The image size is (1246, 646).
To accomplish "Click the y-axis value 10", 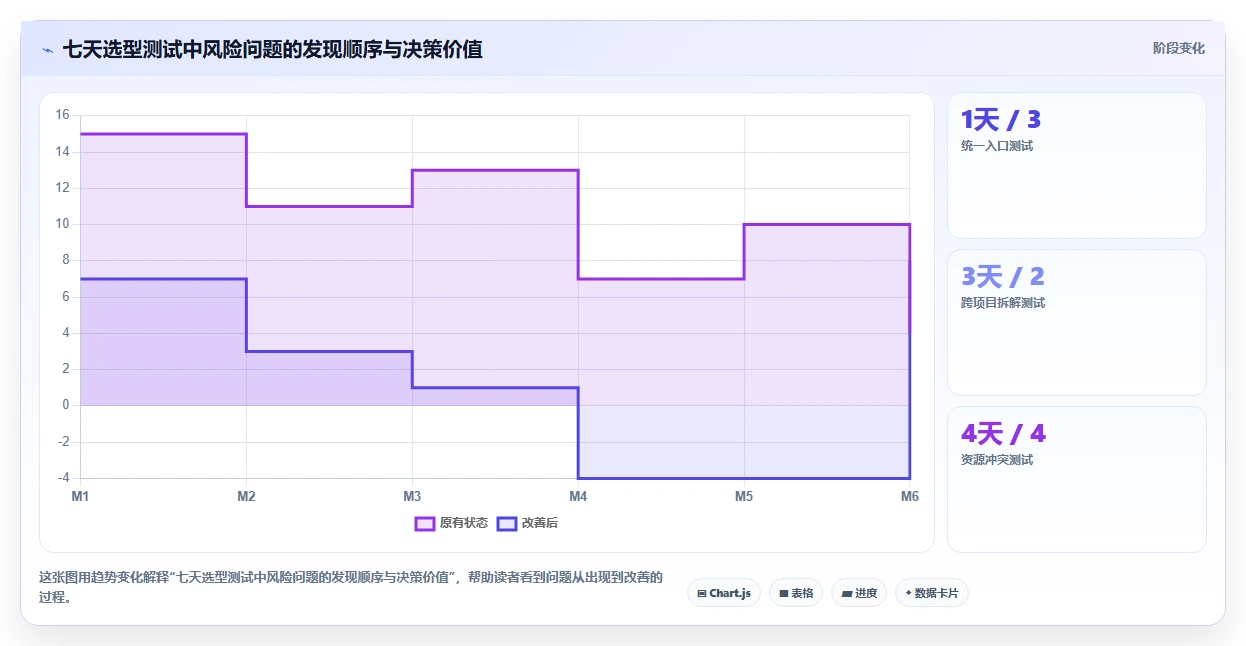I will point(62,224).
